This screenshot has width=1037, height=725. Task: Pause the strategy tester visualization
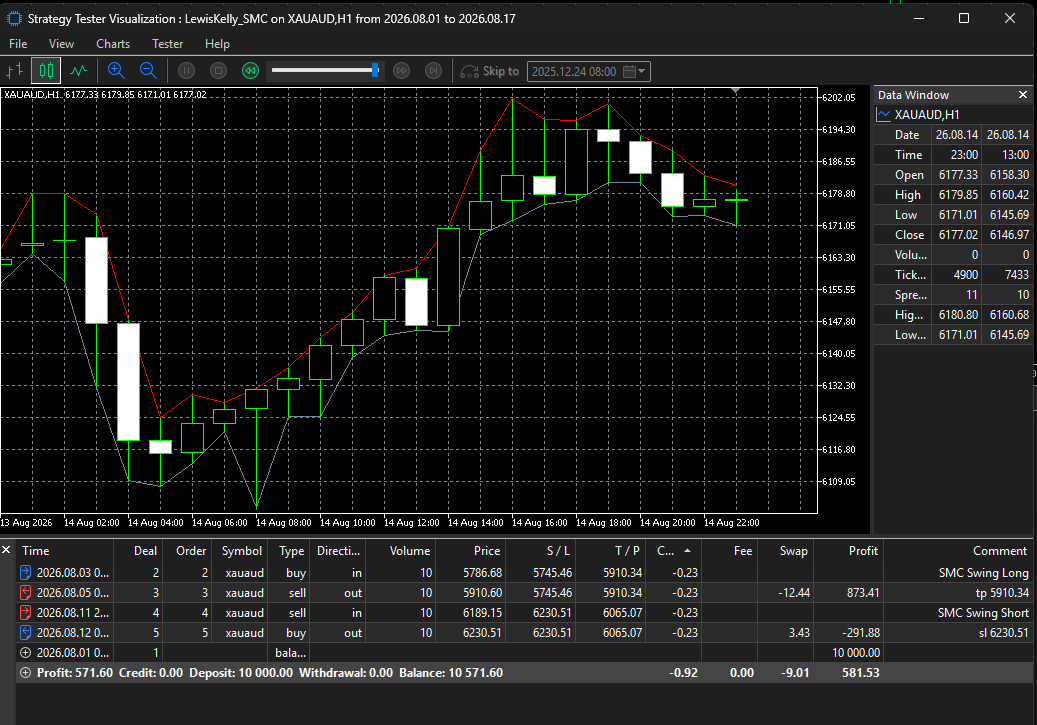(187, 71)
